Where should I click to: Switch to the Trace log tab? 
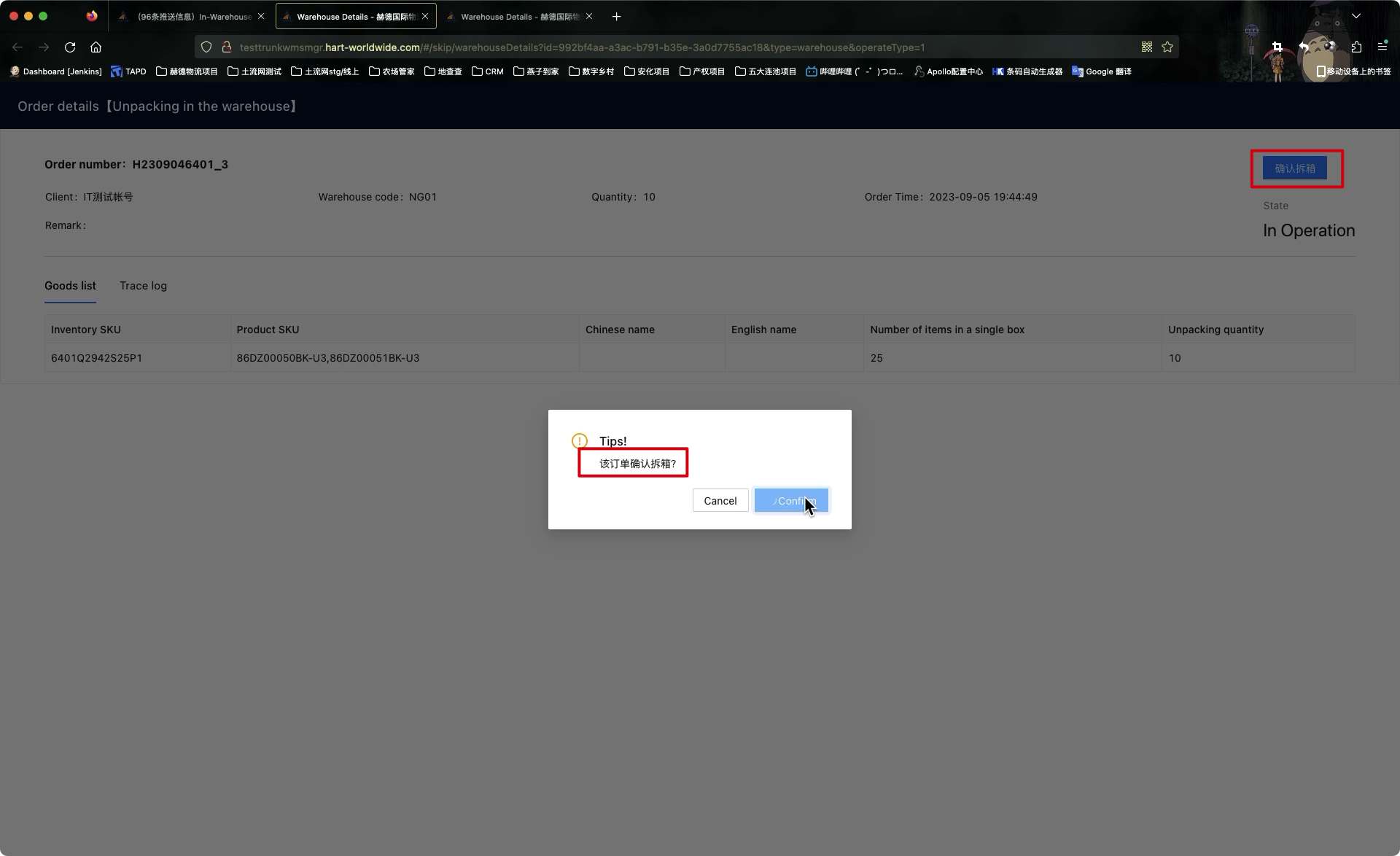point(143,286)
